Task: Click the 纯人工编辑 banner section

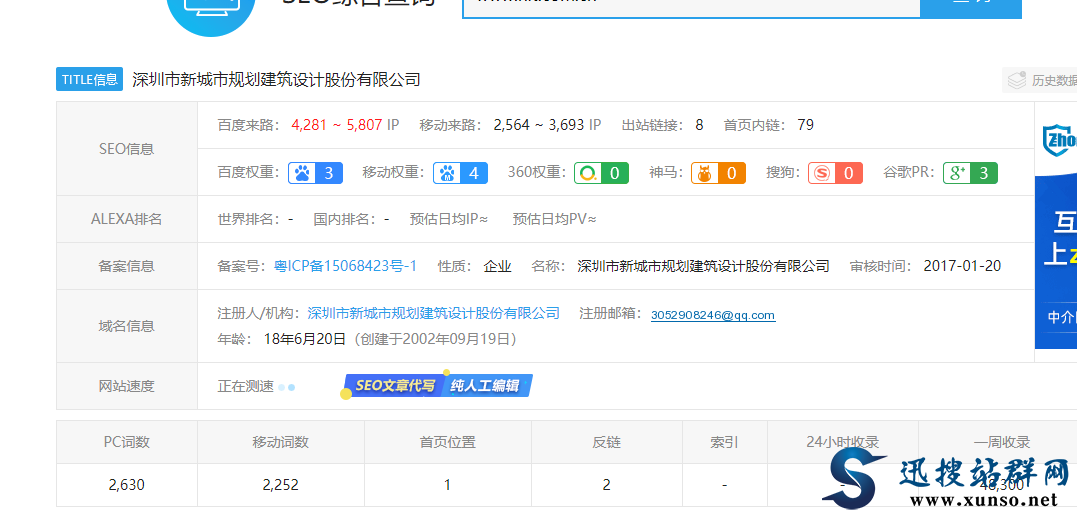Action: (488, 386)
